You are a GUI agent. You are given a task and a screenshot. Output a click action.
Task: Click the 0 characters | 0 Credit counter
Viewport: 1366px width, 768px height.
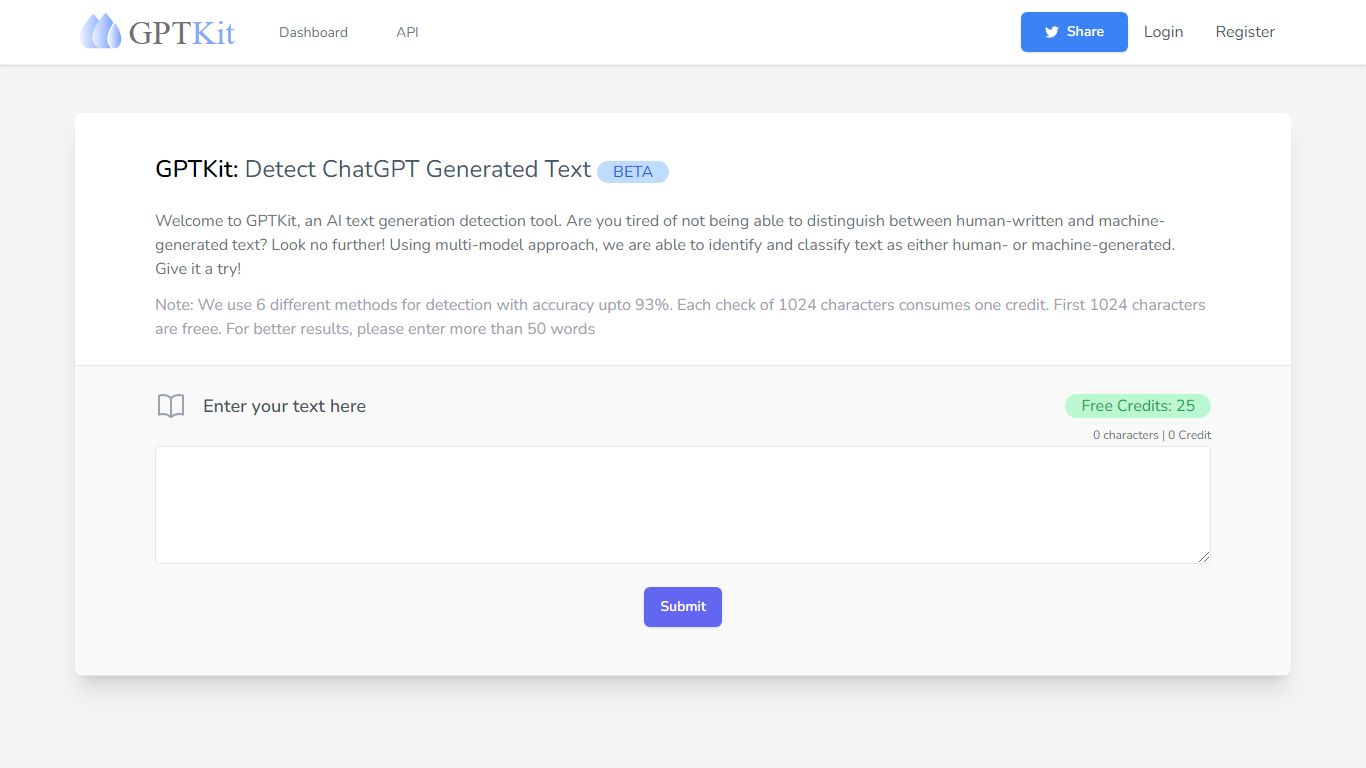point(1151,435)
